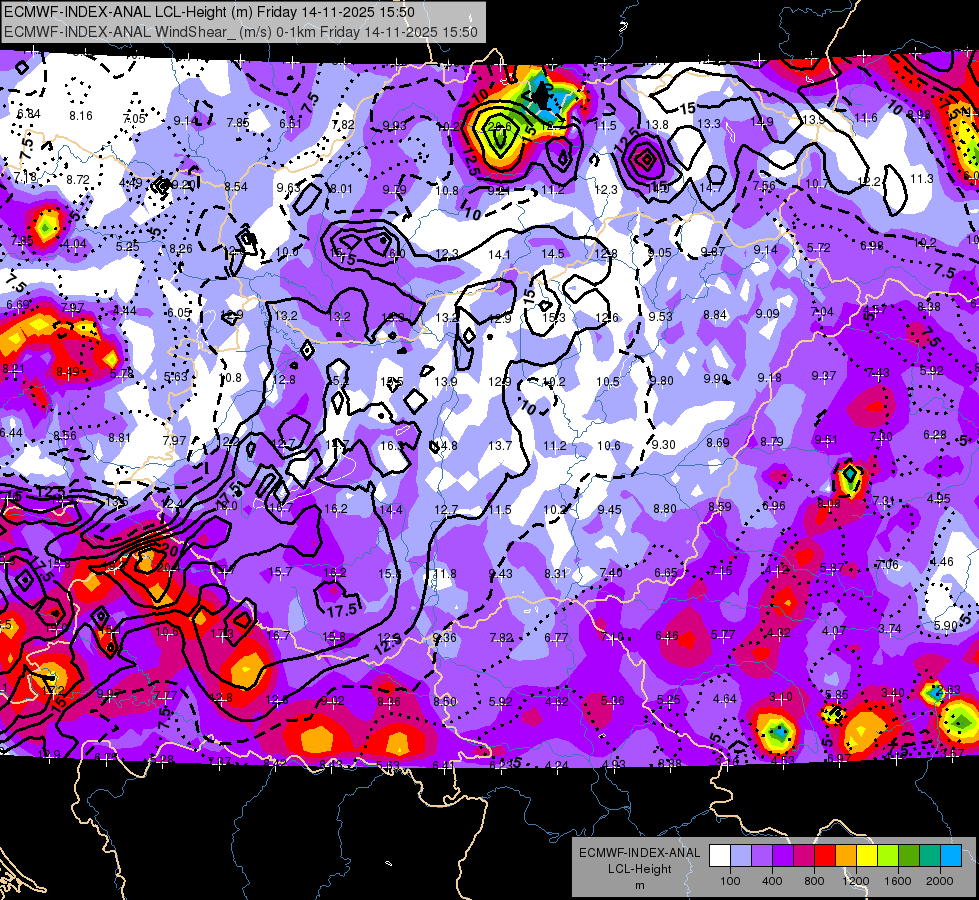Click the WindShear 0-1km title line
This screenshot has height=900, width=979.
click(x=241, y=32)
